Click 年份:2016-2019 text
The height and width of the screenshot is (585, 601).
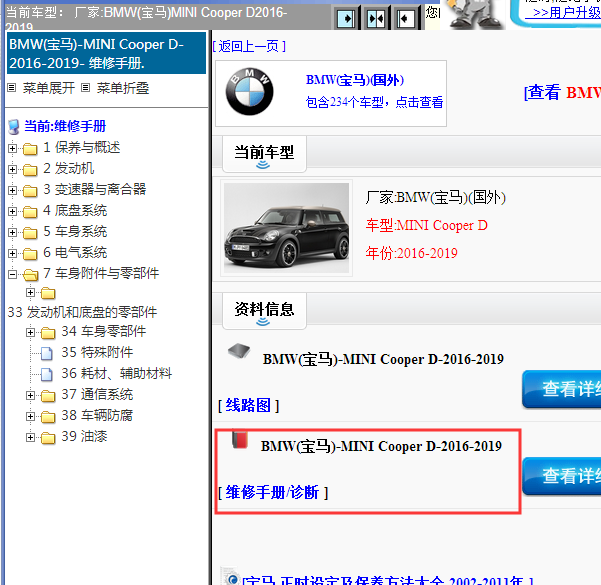[x=412, y=253]
